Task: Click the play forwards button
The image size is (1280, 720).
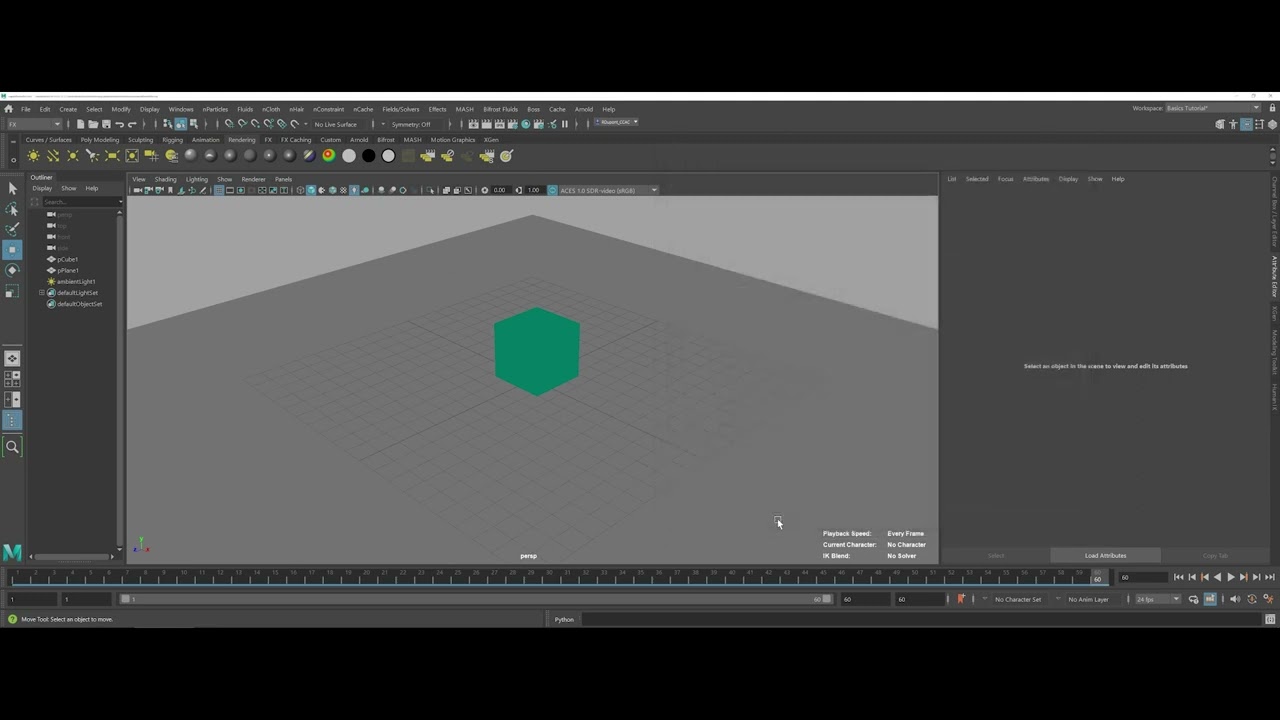Action: click(x=1231, y=577)
